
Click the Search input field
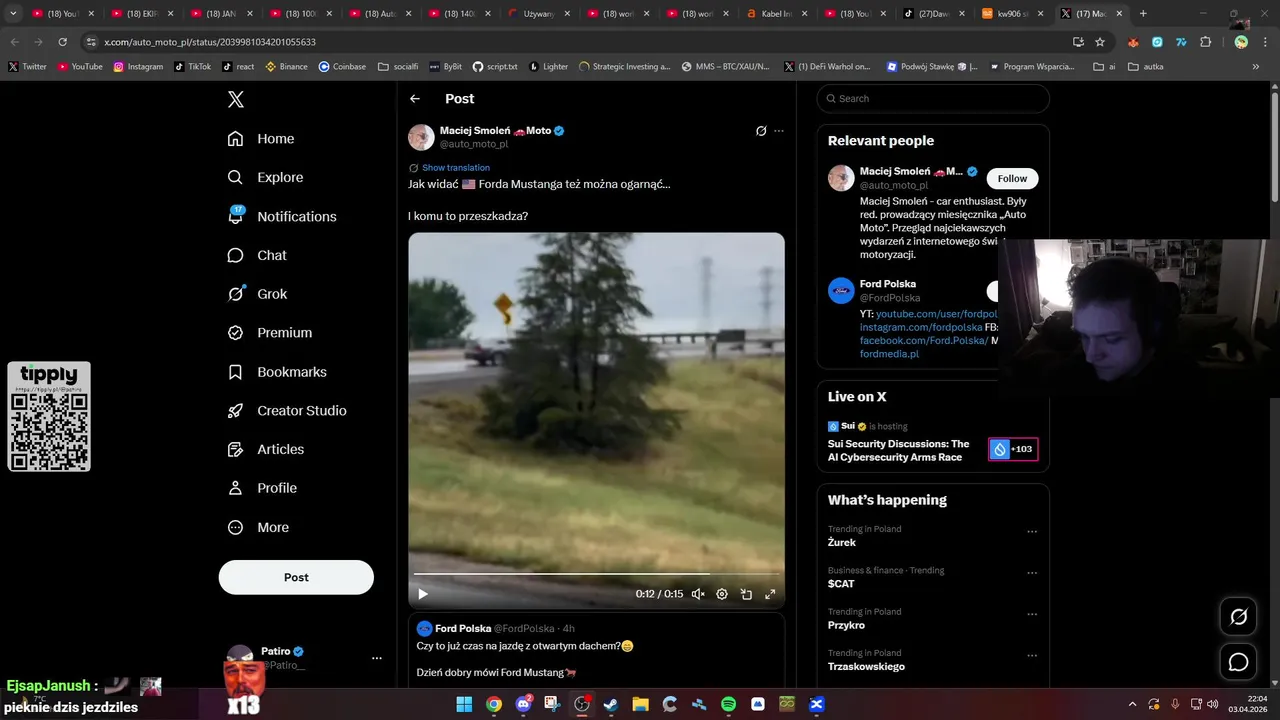click(x=933, y=99)
